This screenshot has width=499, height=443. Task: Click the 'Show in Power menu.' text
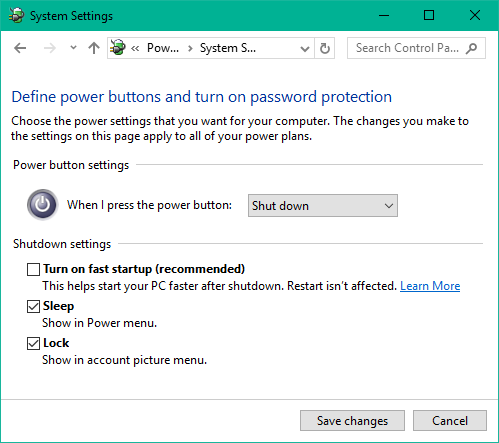coord(99,323)
